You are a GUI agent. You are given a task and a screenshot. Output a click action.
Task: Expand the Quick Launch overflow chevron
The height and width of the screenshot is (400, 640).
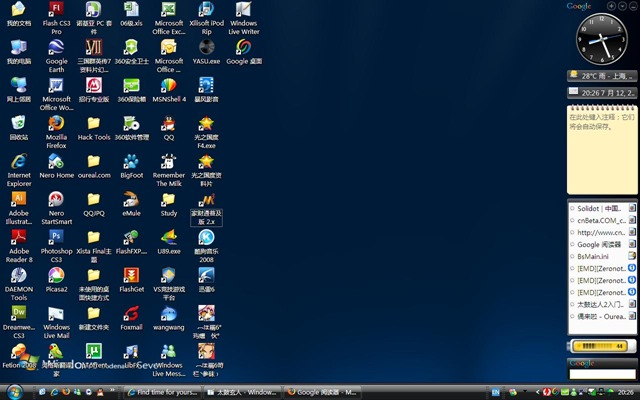(112, 391)
